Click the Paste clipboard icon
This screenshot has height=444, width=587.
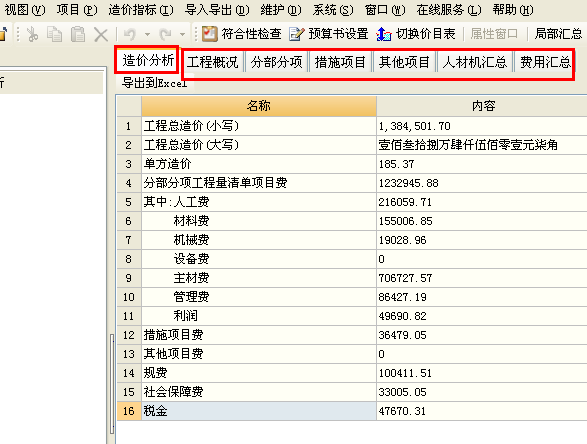pyautogui.click(x=78, y=34)
